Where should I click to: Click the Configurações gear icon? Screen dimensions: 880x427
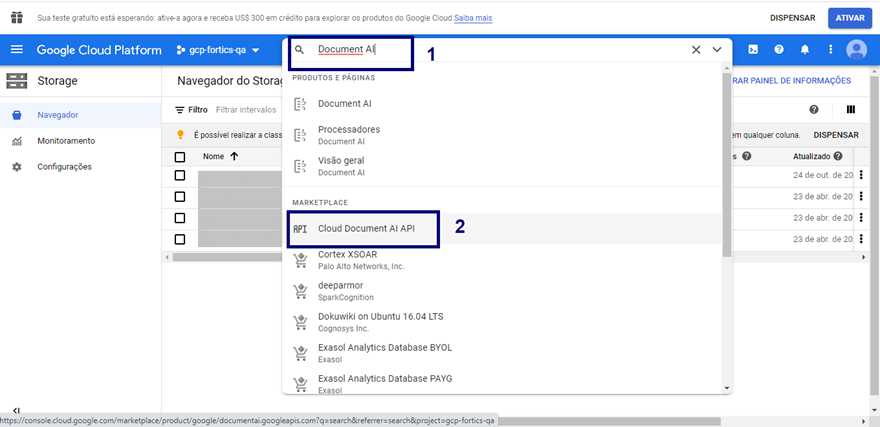[17, 167]
